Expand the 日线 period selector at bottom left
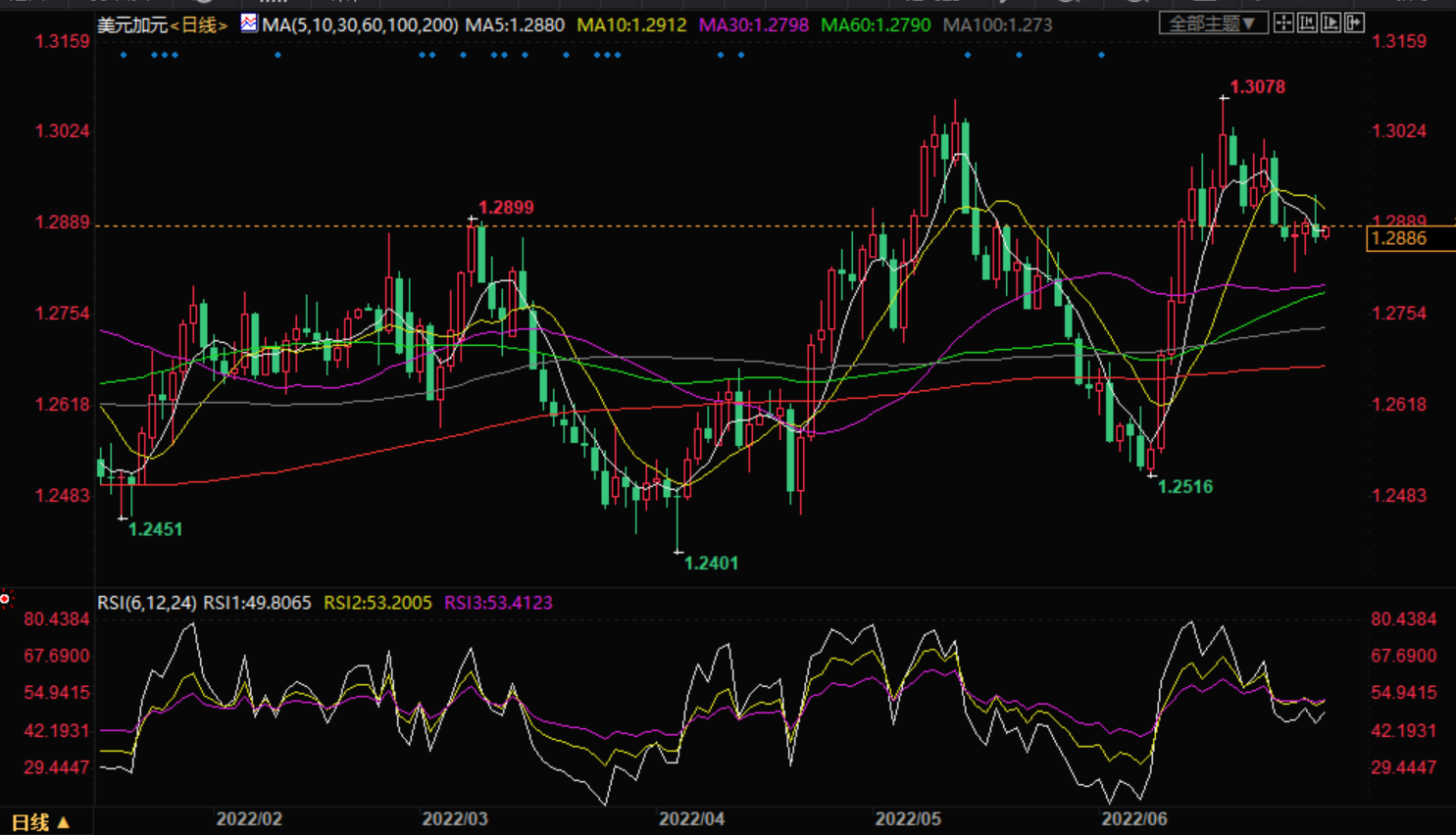The image size is (1456, 835). 40,822
